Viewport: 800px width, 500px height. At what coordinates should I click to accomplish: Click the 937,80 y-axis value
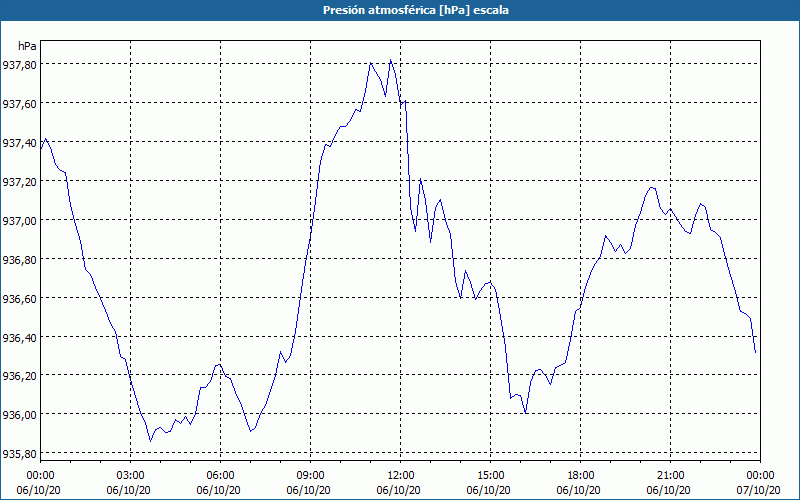pos(19,65)
